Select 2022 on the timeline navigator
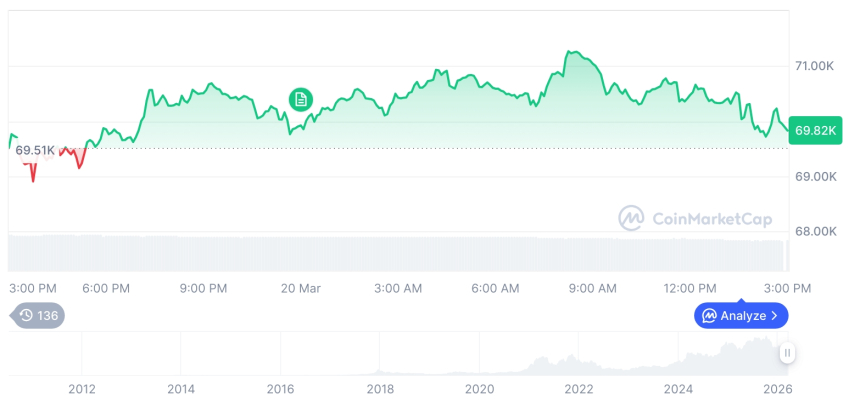Viewport: 860px width, 401px height. tap(579, 389)
